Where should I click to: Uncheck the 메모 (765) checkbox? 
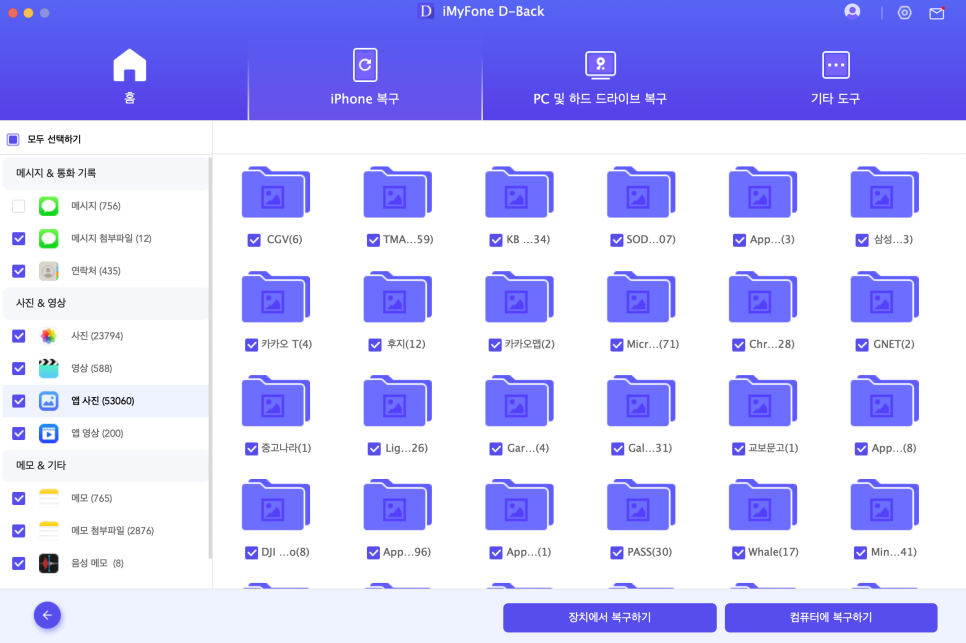click(18, 498)
